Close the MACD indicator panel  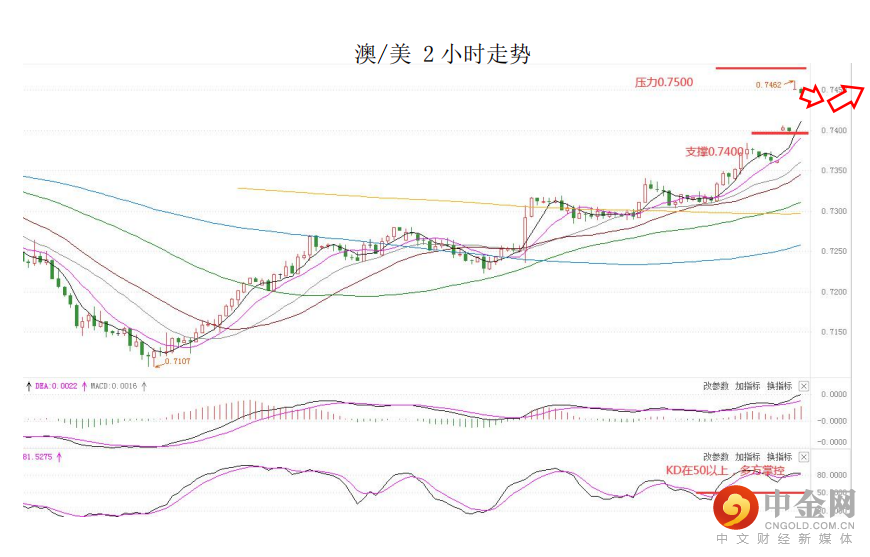pos(803,386)
